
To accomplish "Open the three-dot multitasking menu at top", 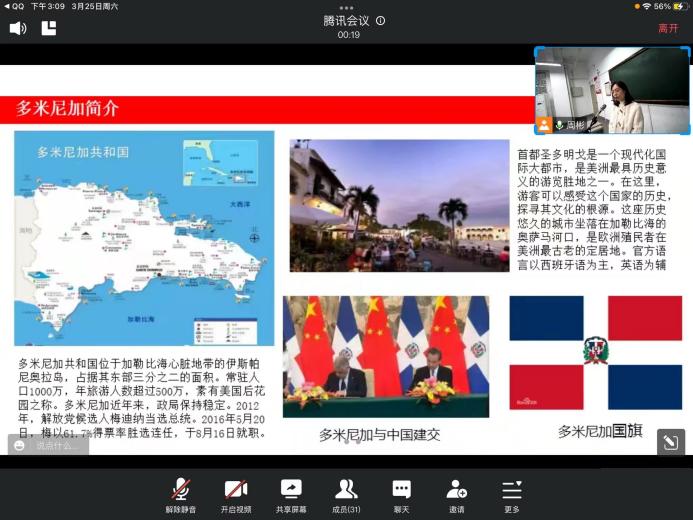I will [x=346, y=7].
